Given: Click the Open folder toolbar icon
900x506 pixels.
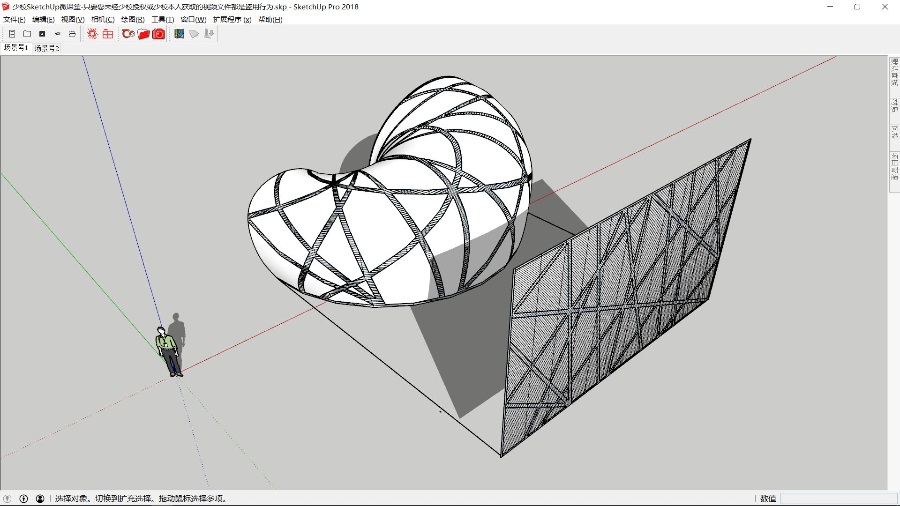Looking at the screenshot, I should pos(27,34).
